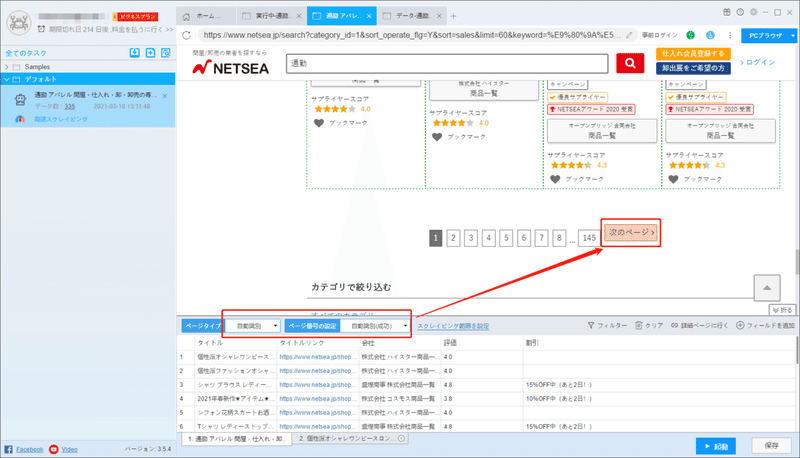Click 次のページ next page button

tap(631, 233)
